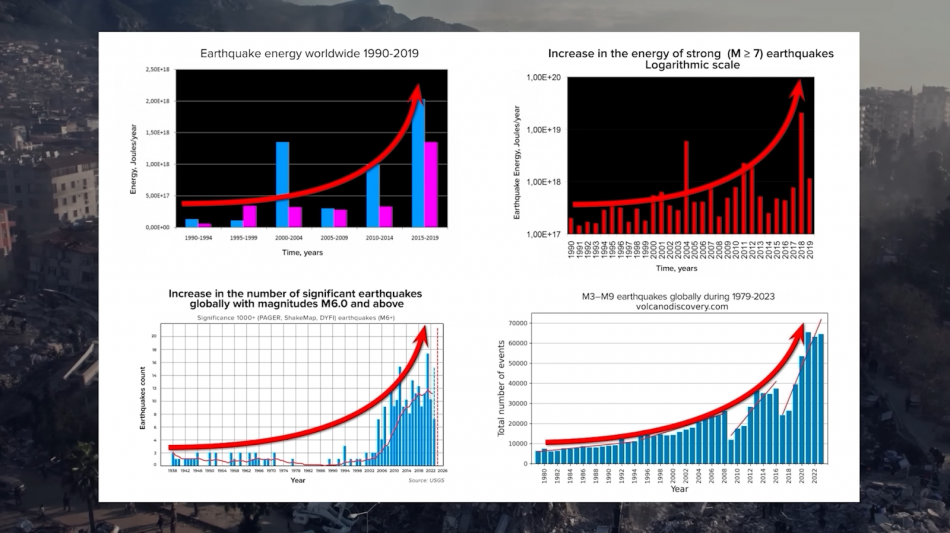Click the 'Logarithmic scale' chart subtitle
The width and height of the screenshot is (950, 533).
pyautogui.click(x=690, y=65)
